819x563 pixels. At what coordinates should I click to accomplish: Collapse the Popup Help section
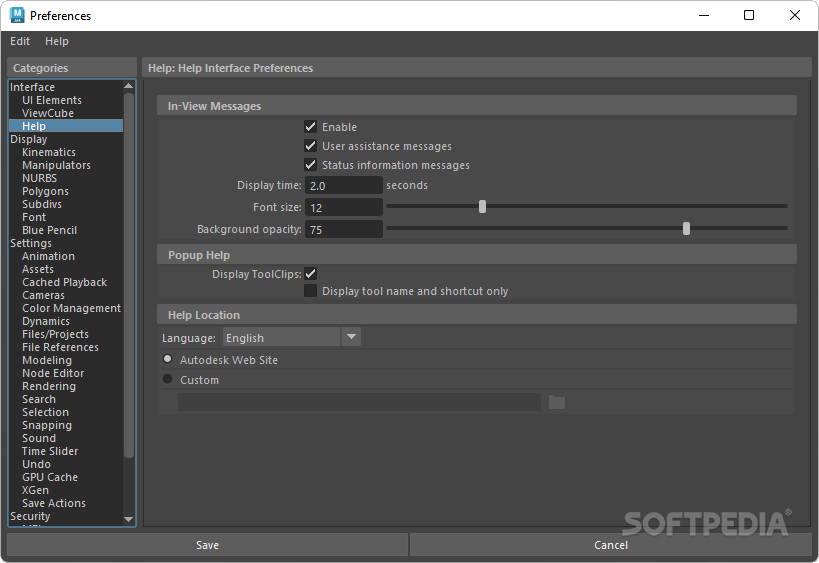pyautogui.click(x=476, y=255)
